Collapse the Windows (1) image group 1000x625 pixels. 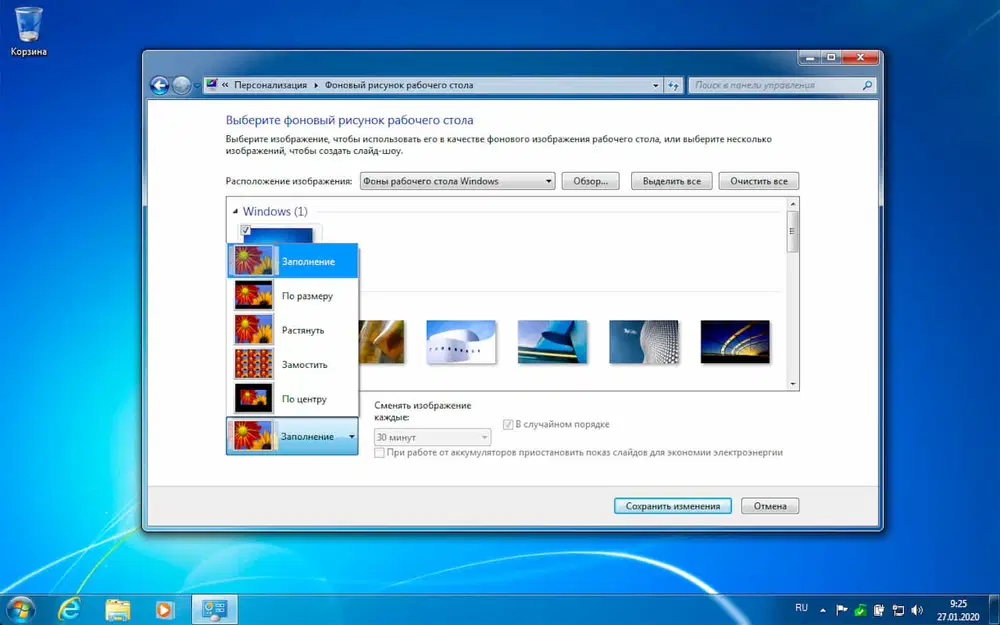pyautogui.click(x=237, y=211)
